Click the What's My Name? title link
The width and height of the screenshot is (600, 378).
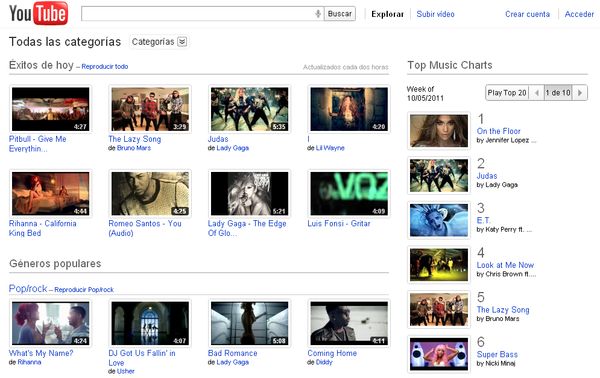[x=41, y=353]
